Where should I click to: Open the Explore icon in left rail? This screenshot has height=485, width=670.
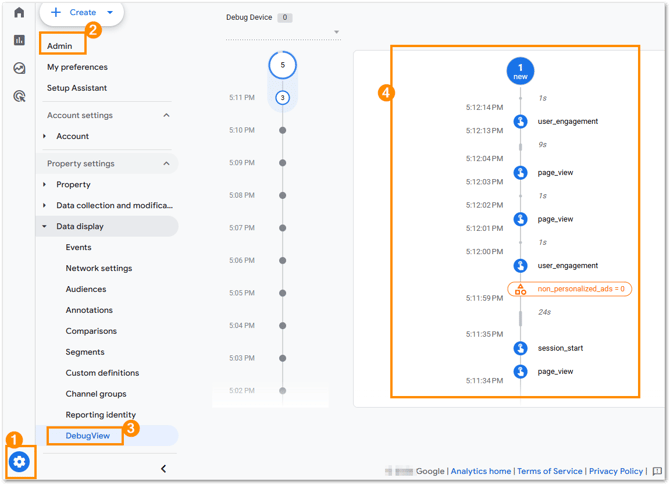pyautogui.click(x=19, y=68)
